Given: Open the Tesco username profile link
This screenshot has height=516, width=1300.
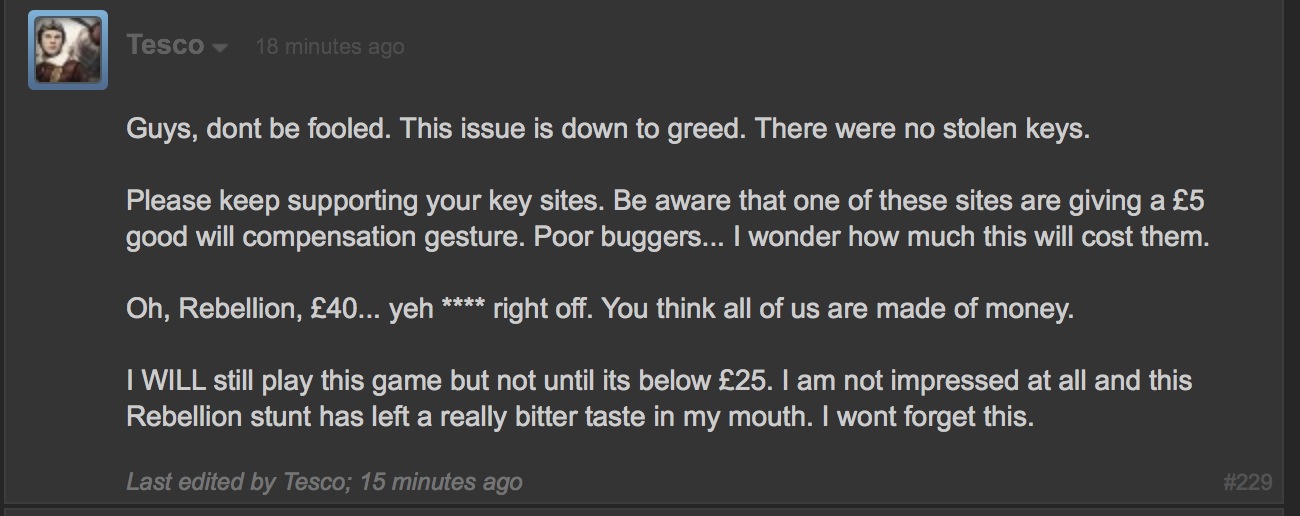Looking at the screenshot, I should (165, 46).
